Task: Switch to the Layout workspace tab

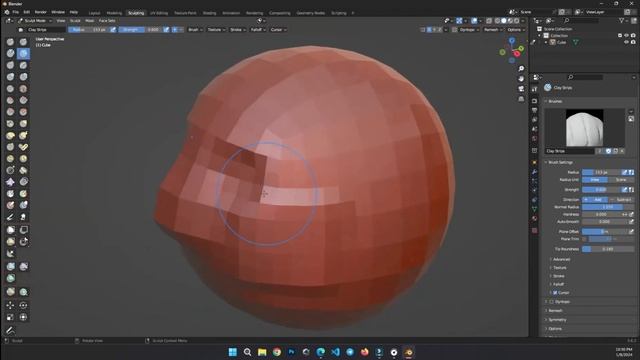Action: tap(94, 13)
